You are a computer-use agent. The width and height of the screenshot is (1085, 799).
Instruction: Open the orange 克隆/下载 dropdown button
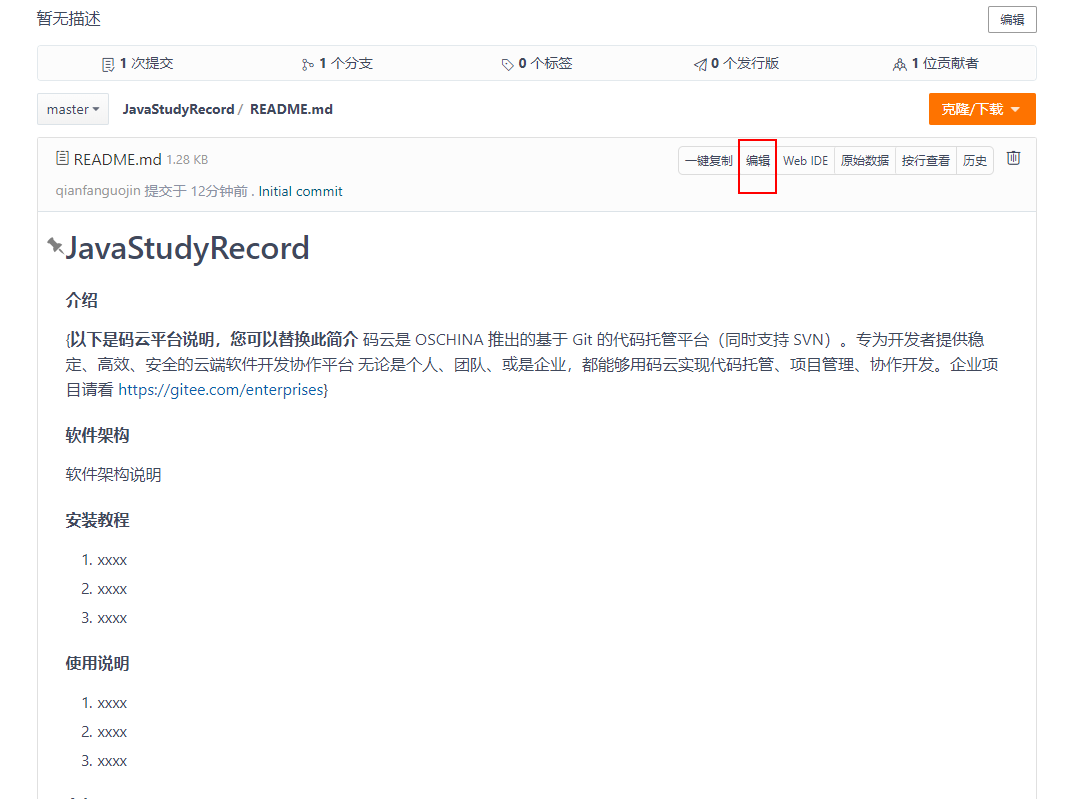[981, 109]
